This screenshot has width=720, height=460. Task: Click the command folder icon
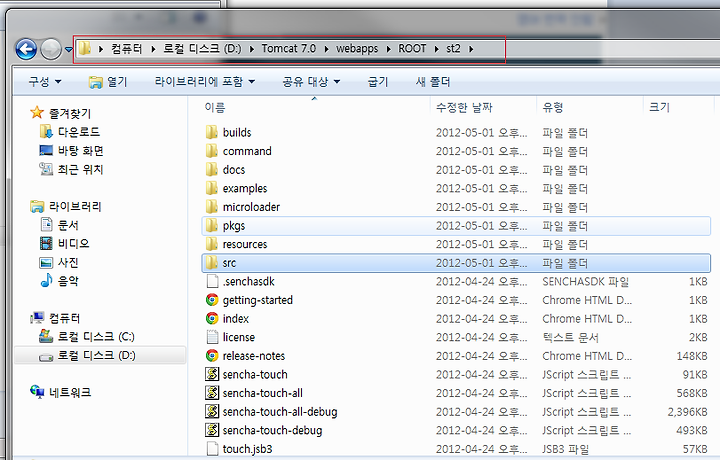pyautogui.click(x=211, y=151)
